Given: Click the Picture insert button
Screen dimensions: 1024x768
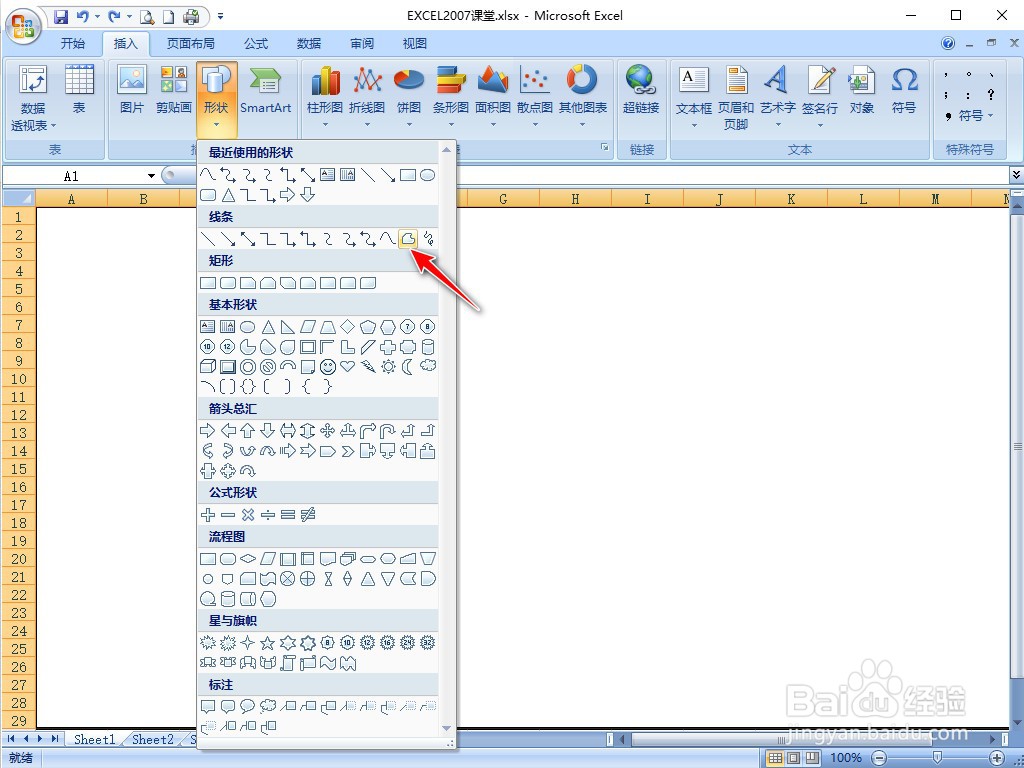Looking at the screenshot, I should click(132, 91).
